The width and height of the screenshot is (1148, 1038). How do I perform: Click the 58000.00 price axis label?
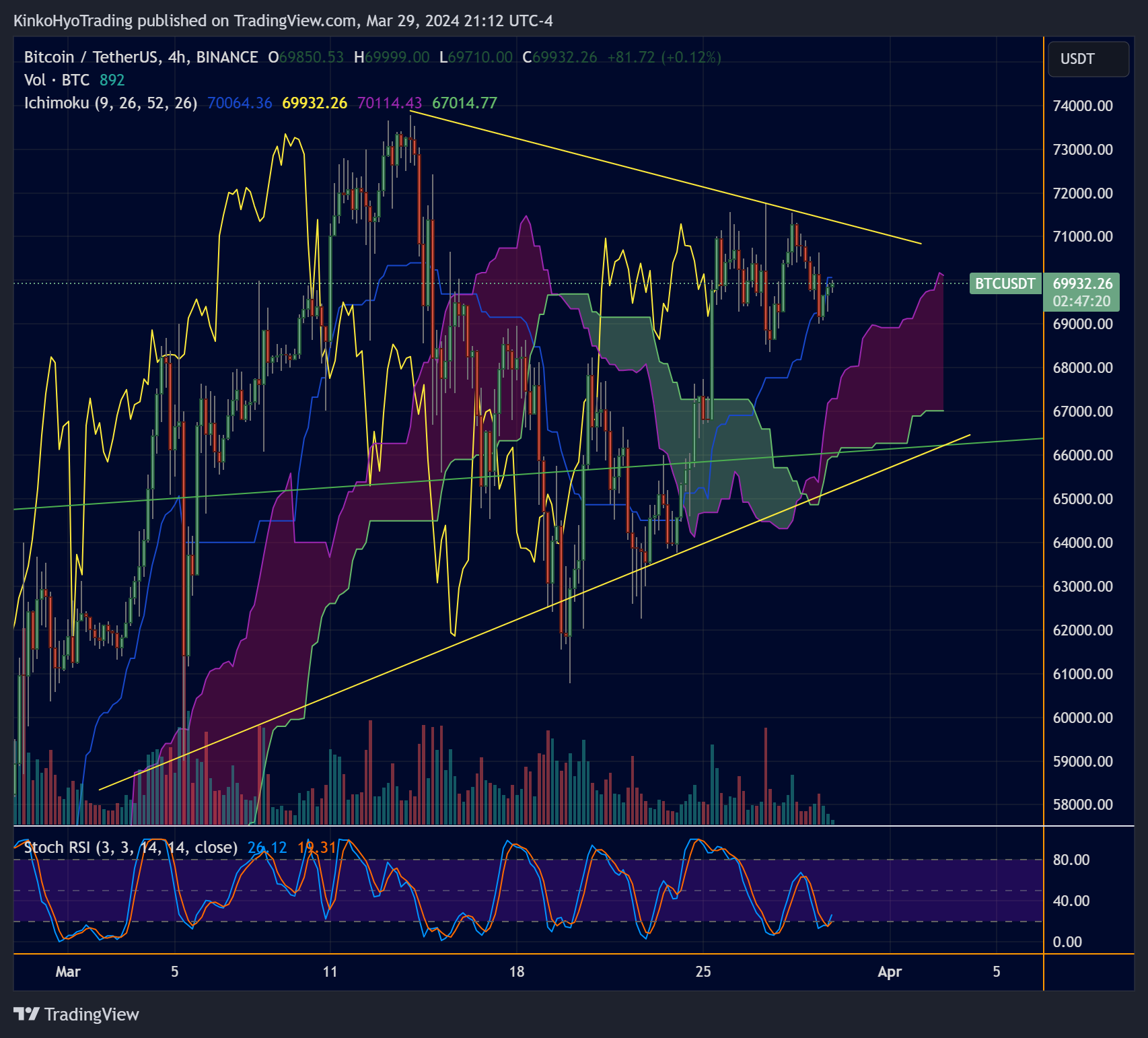click(1083, 804)
